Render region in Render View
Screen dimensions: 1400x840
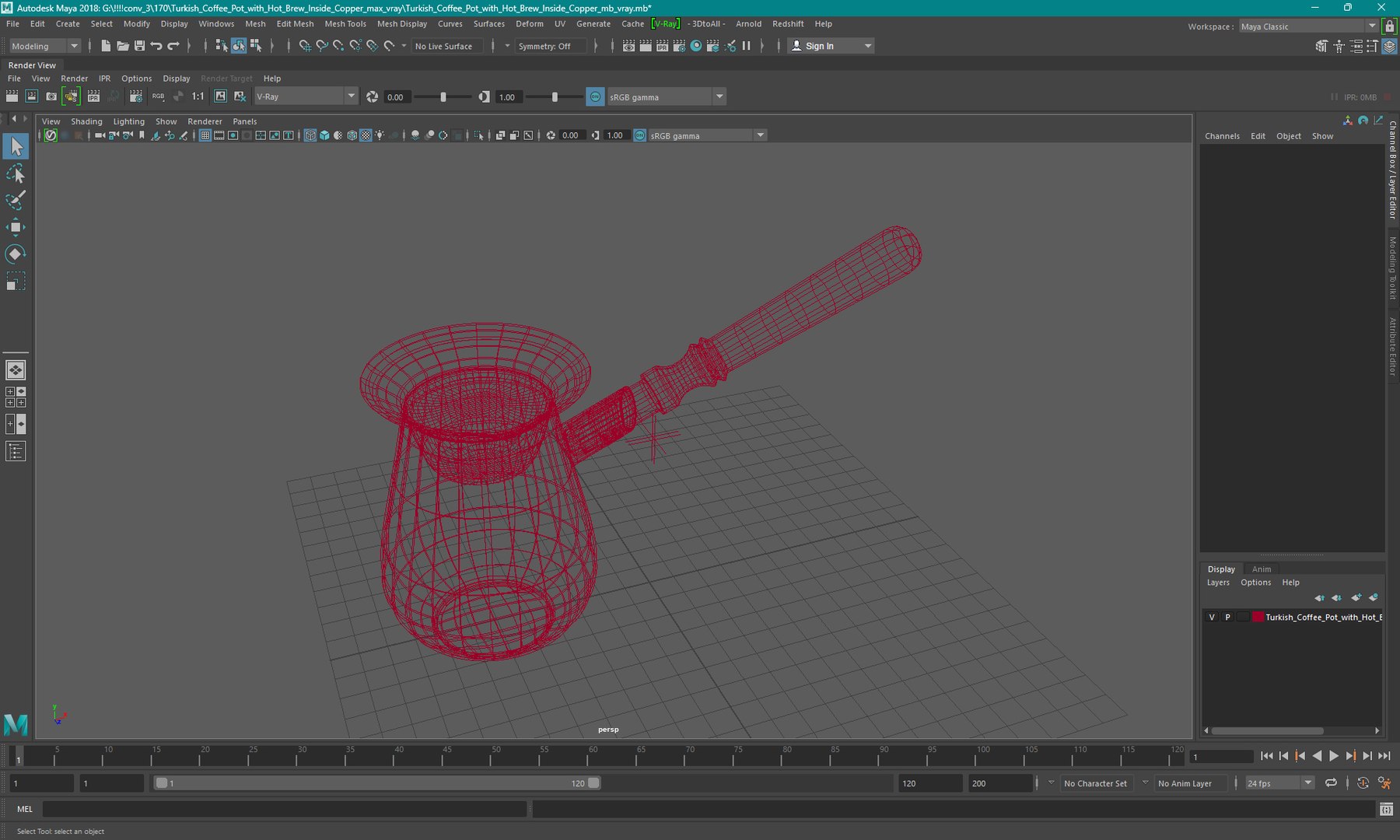click(x=32, y=96)
